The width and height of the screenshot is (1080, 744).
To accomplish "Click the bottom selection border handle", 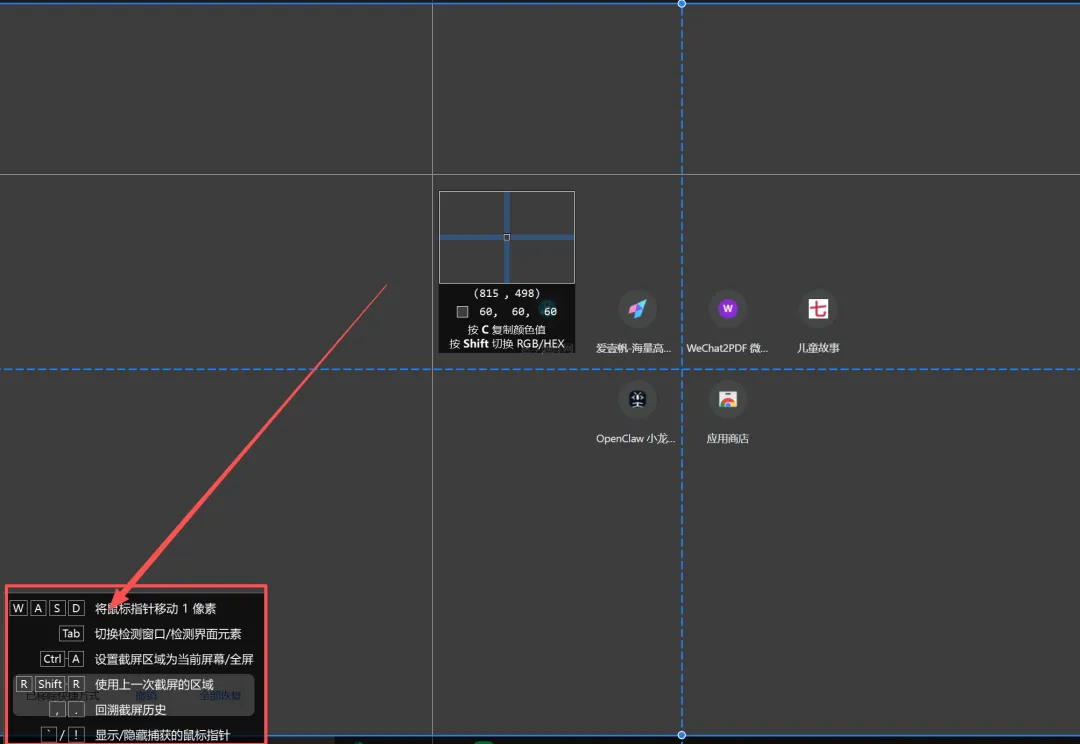I will [x=682, y=735].
